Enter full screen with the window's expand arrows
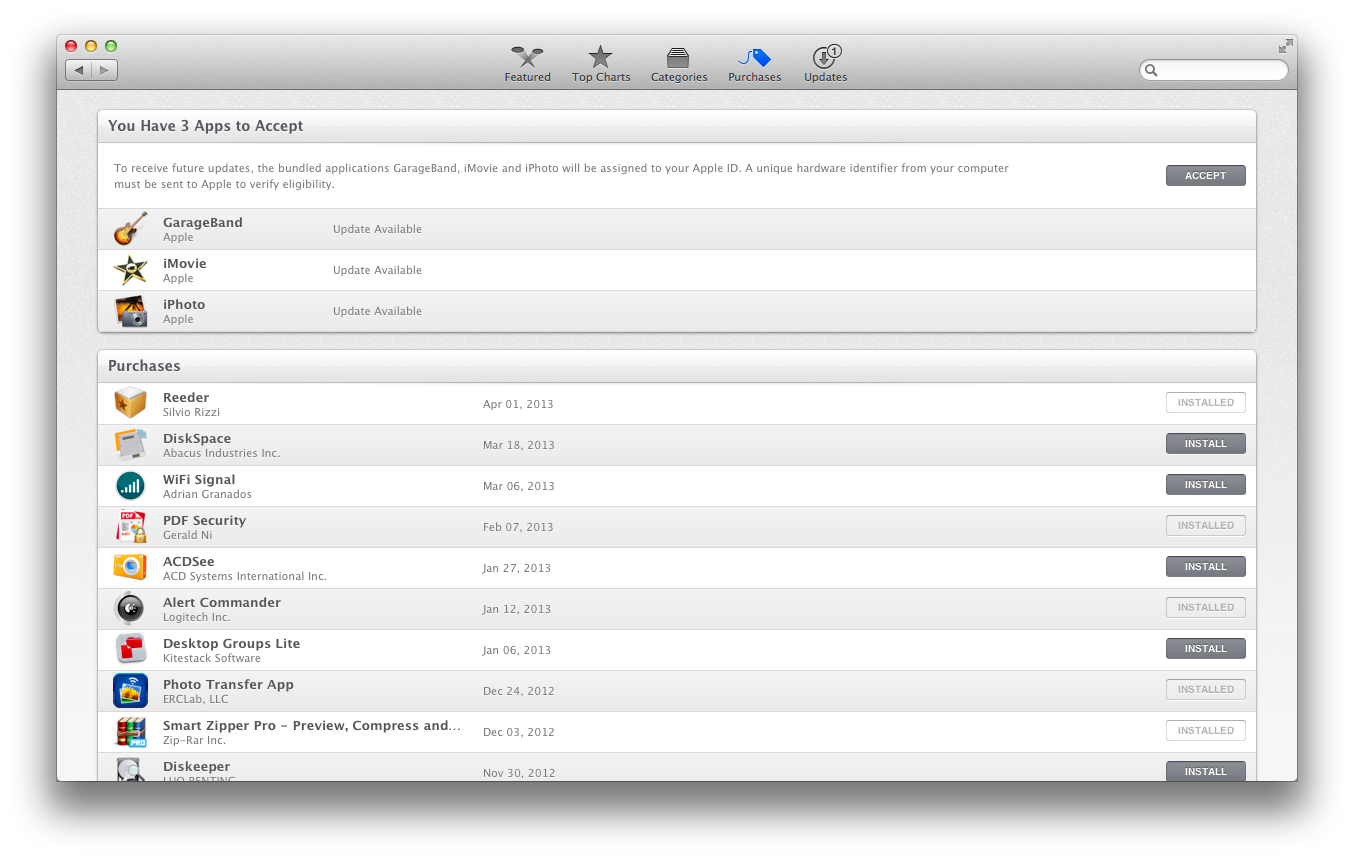 (x=1285, y=46)
